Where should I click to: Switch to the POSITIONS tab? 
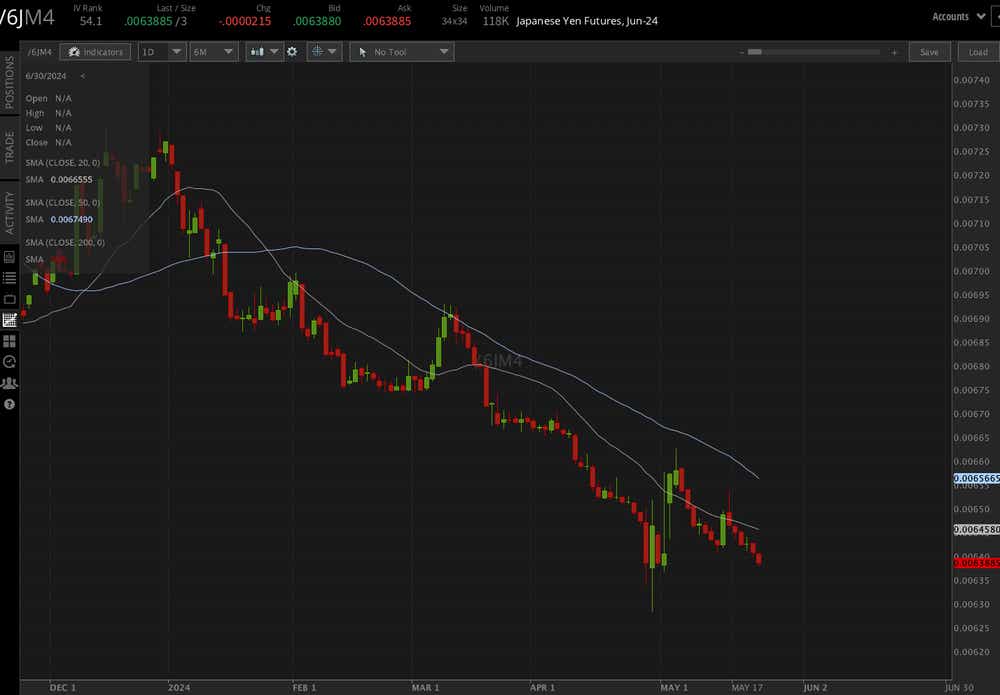click(x=7, y=85)
